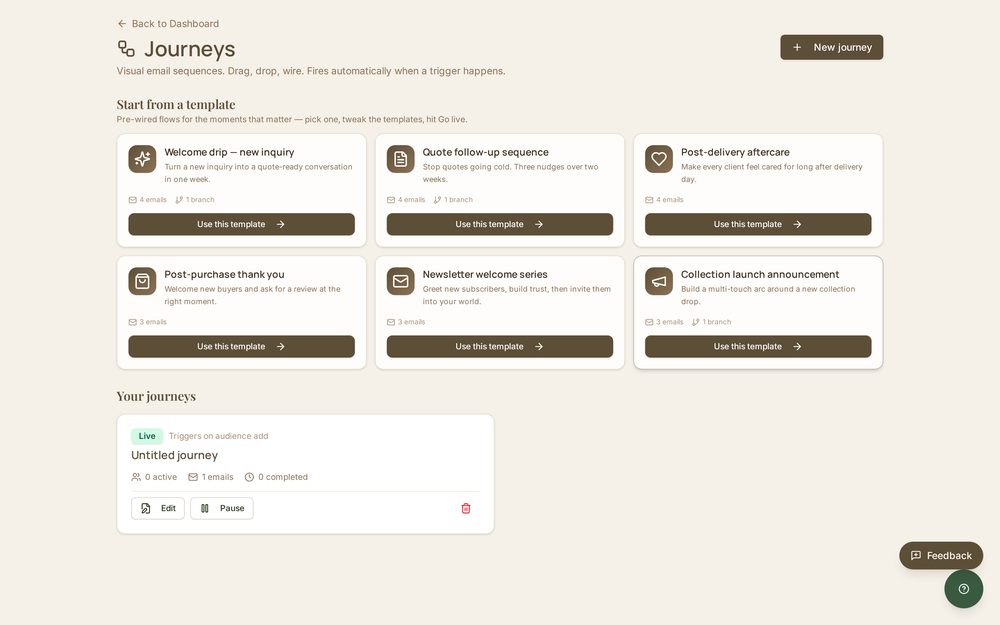Click the 'Your journeys' heading
This screenshot has height=625, width=1000.
(156, 396)
